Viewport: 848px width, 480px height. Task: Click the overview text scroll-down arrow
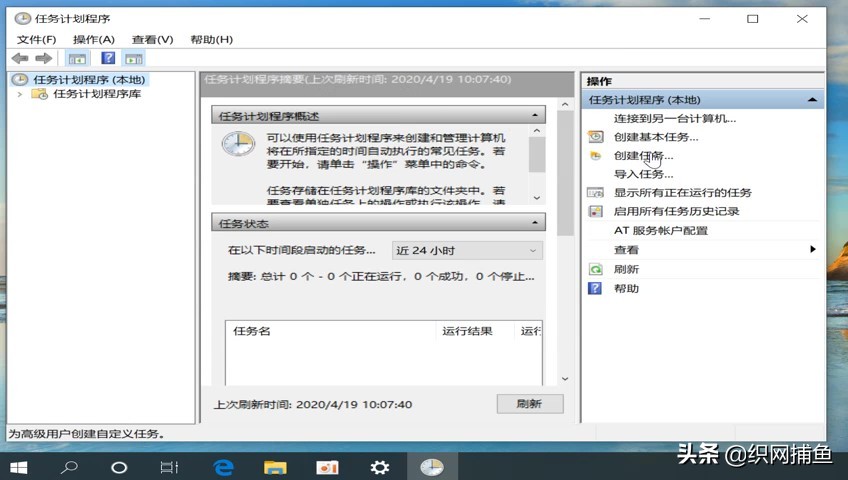(536, 198)
